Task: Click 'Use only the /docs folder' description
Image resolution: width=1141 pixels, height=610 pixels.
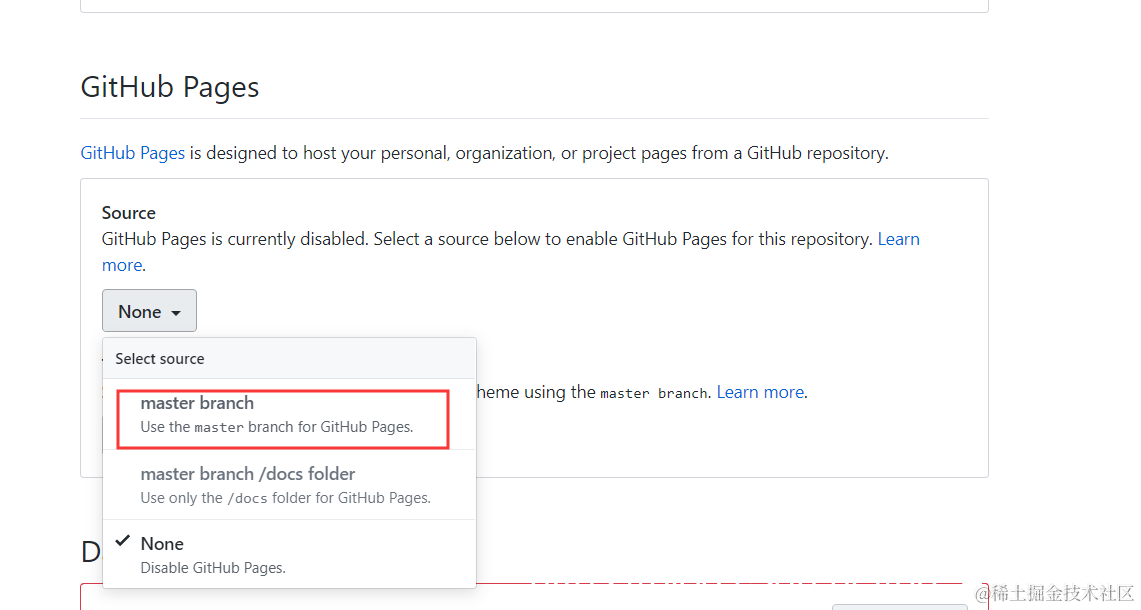Action: (285, 499)
